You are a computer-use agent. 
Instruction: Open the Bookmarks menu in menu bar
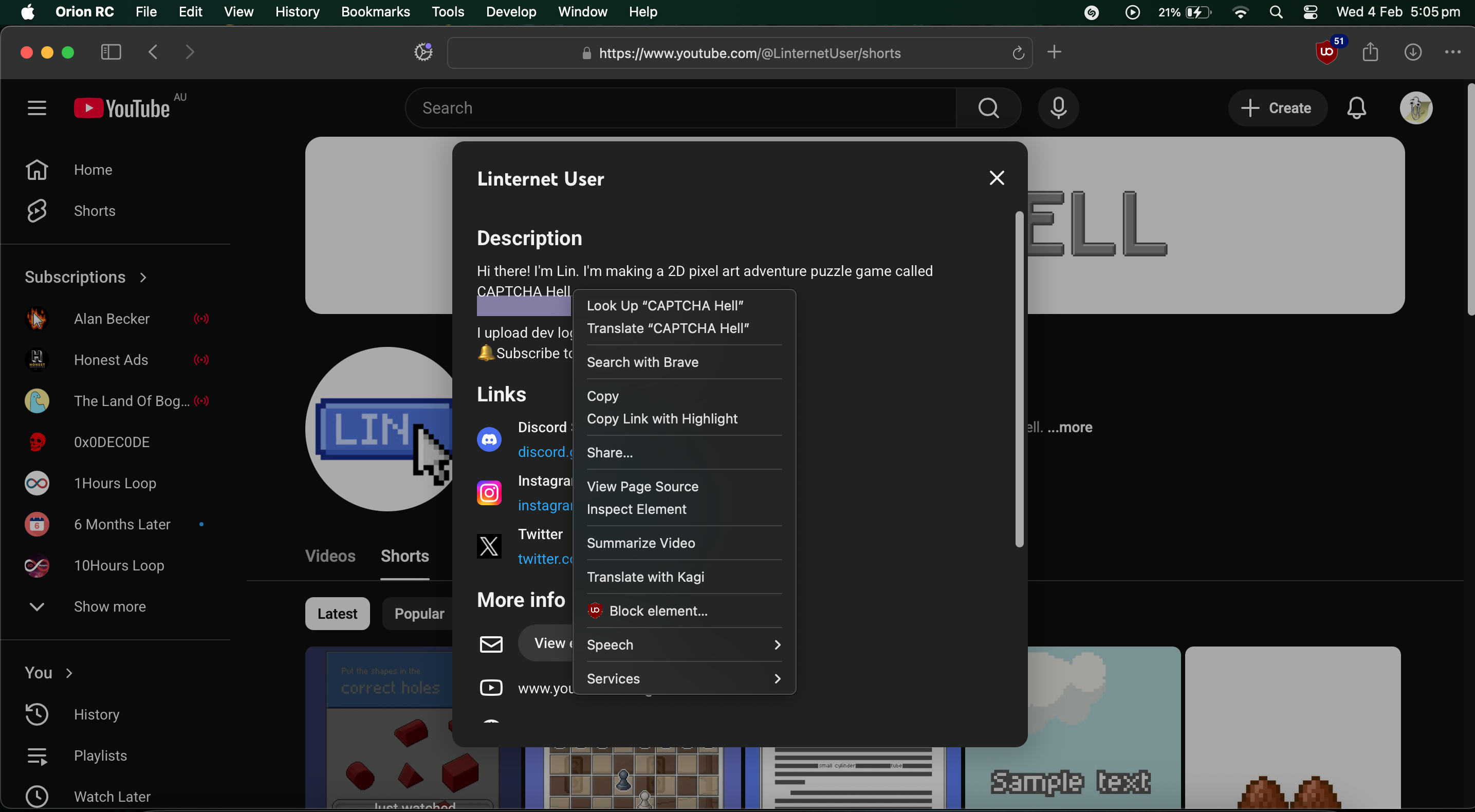point(375,12)
